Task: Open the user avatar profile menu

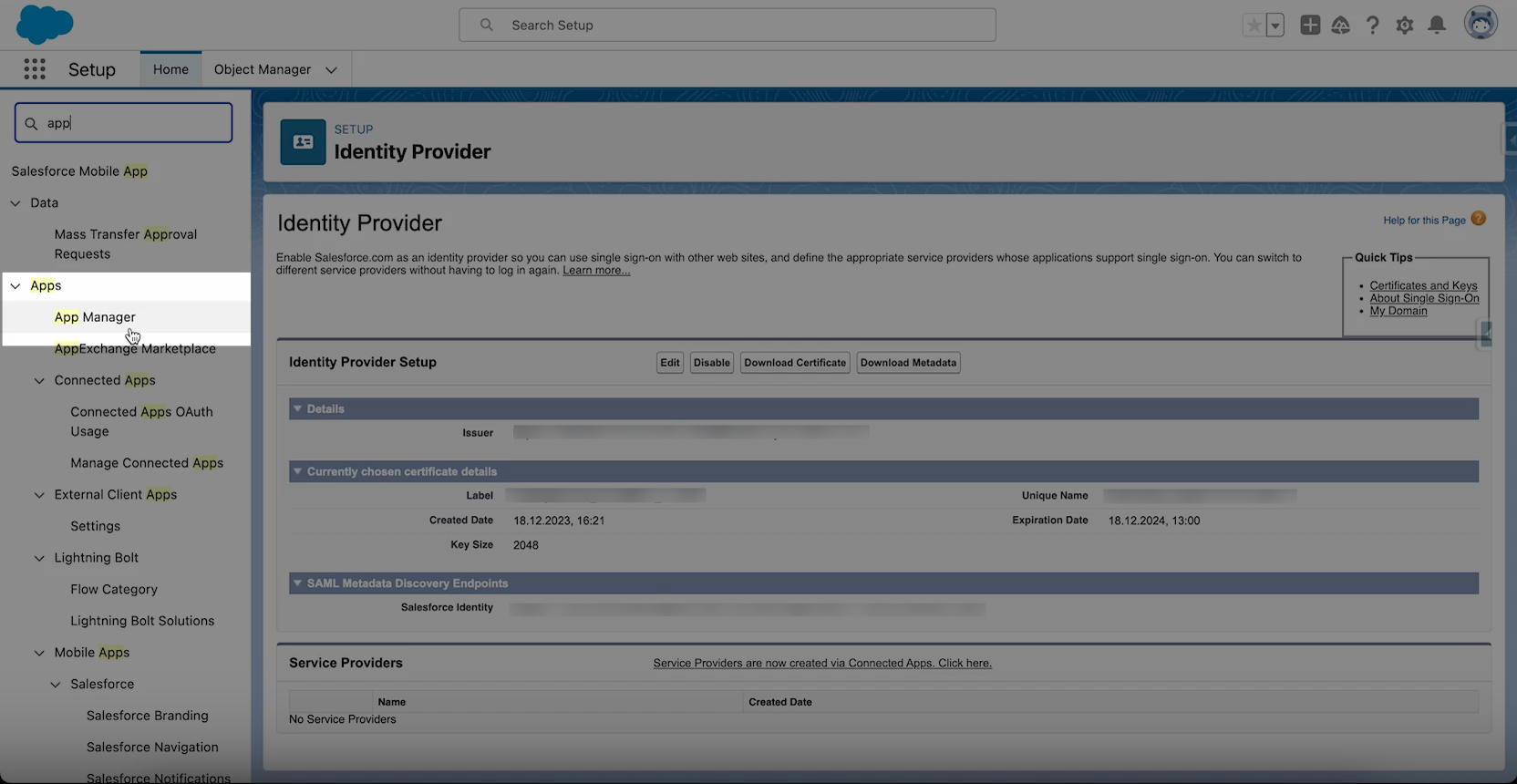Action: point(1481,24)
